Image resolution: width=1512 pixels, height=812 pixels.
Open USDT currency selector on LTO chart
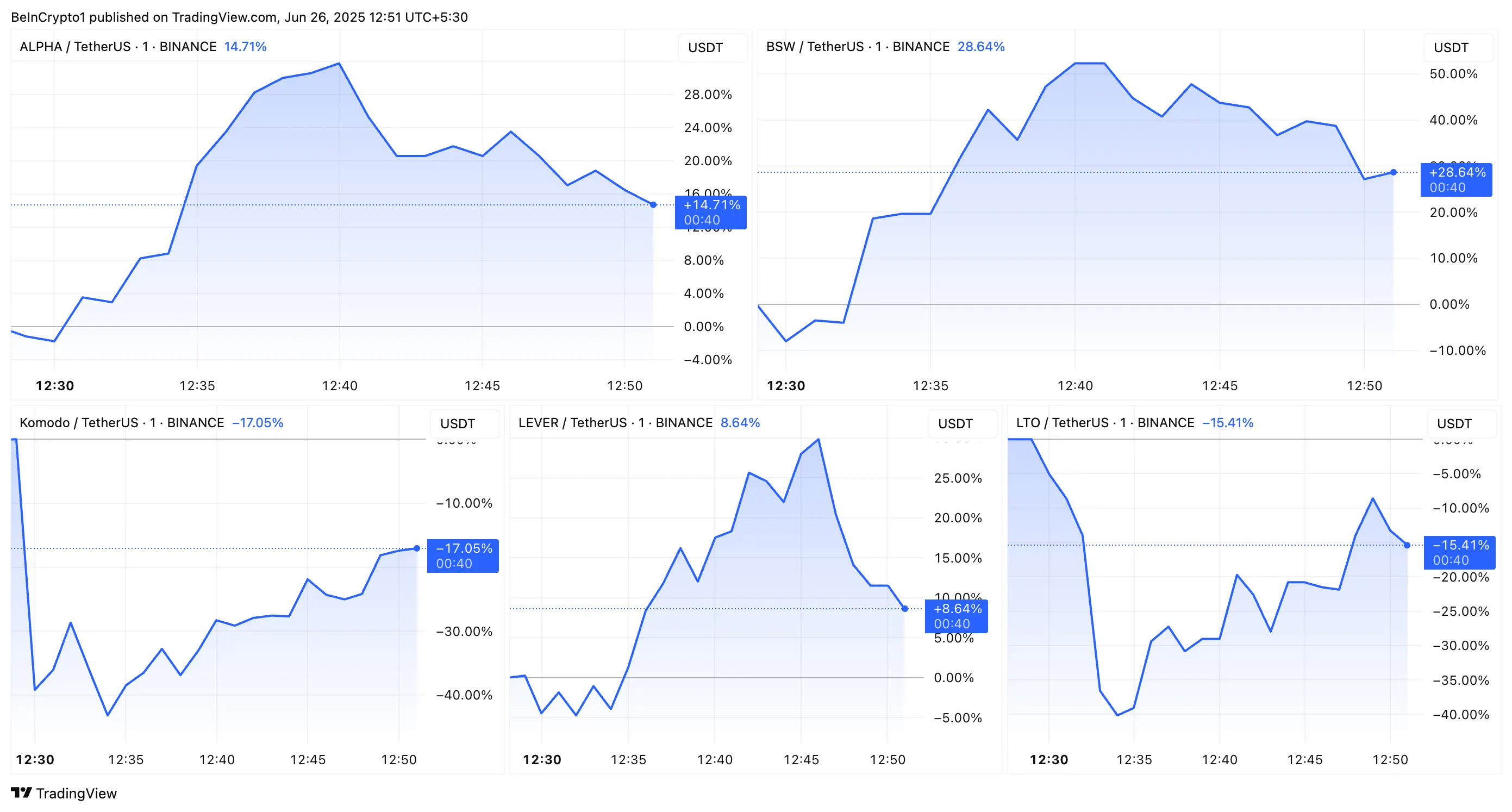[x=1454, y=423]
